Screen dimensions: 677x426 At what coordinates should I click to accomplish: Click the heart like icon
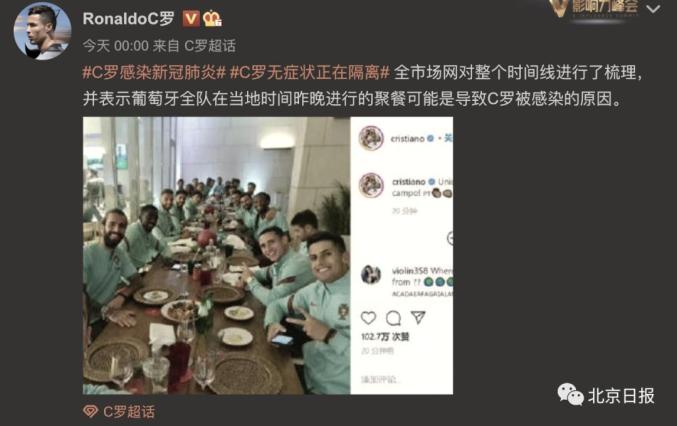pyautogui.click(x=368, y=318)
